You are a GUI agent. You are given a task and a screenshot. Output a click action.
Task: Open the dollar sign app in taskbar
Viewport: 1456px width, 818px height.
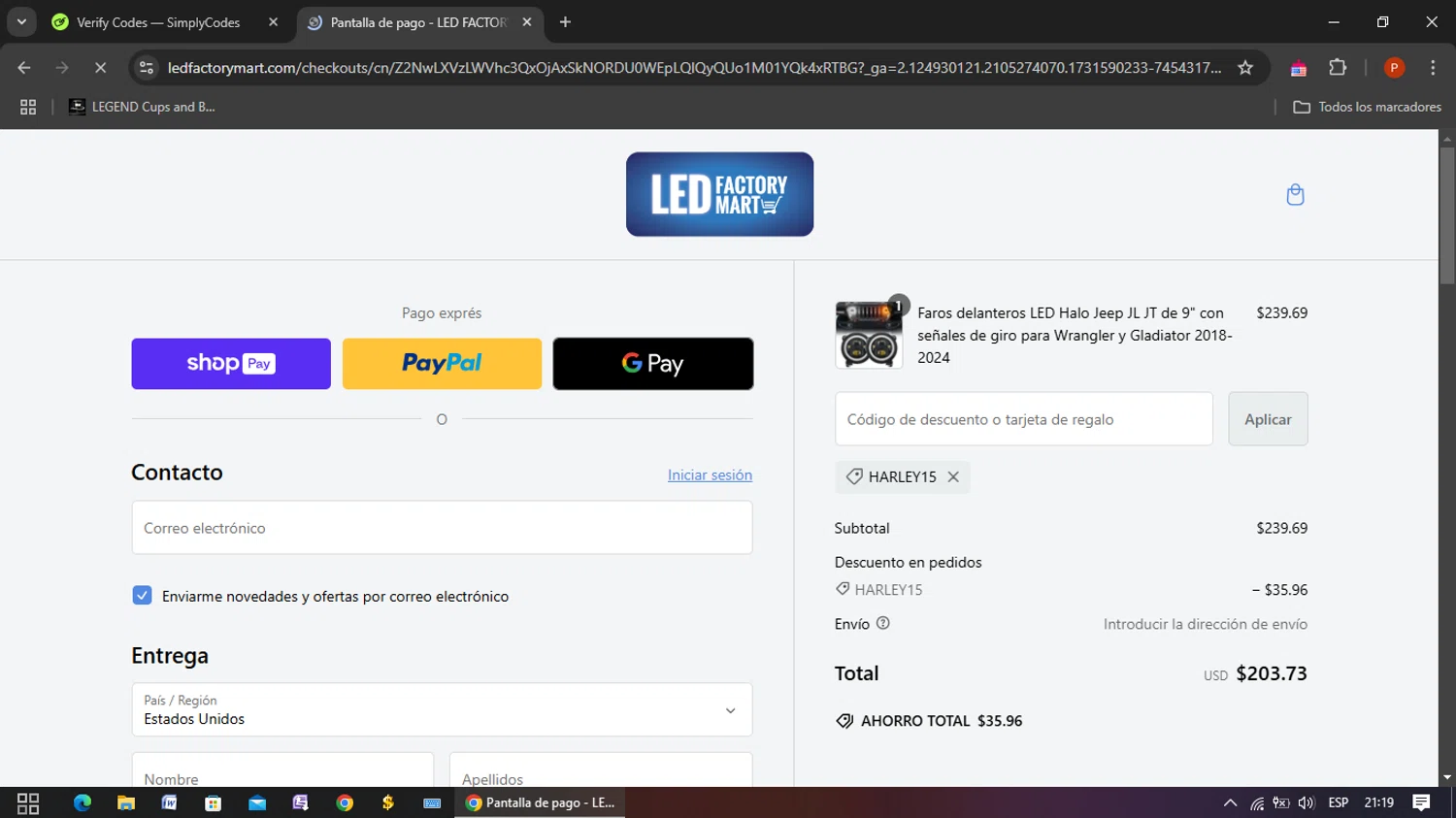388,802
